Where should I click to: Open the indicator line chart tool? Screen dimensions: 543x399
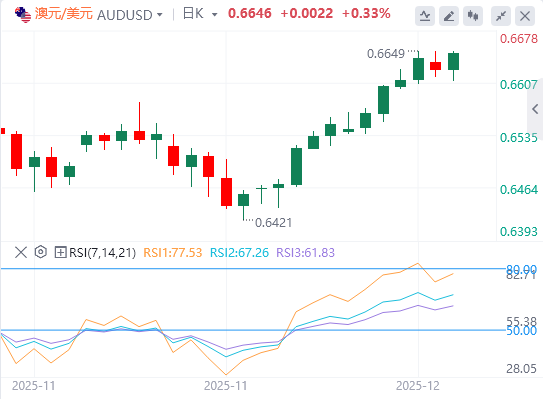pyautogui.click(x=425, y=16)
